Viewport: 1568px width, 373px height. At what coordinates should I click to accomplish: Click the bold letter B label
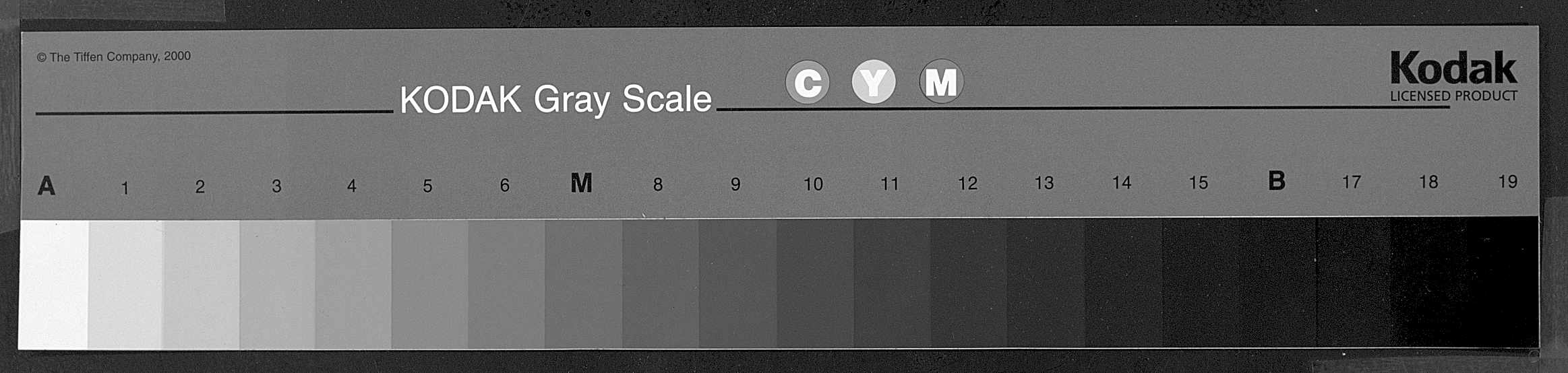pos(1276,180)
